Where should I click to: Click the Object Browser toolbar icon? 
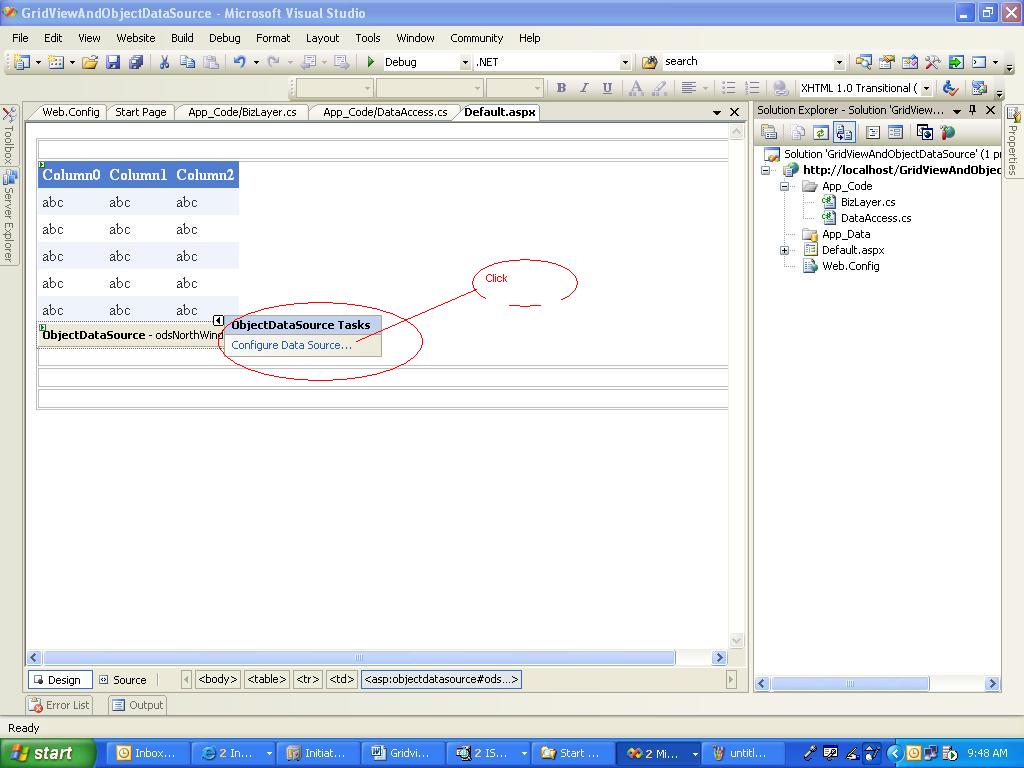(909, 62)
